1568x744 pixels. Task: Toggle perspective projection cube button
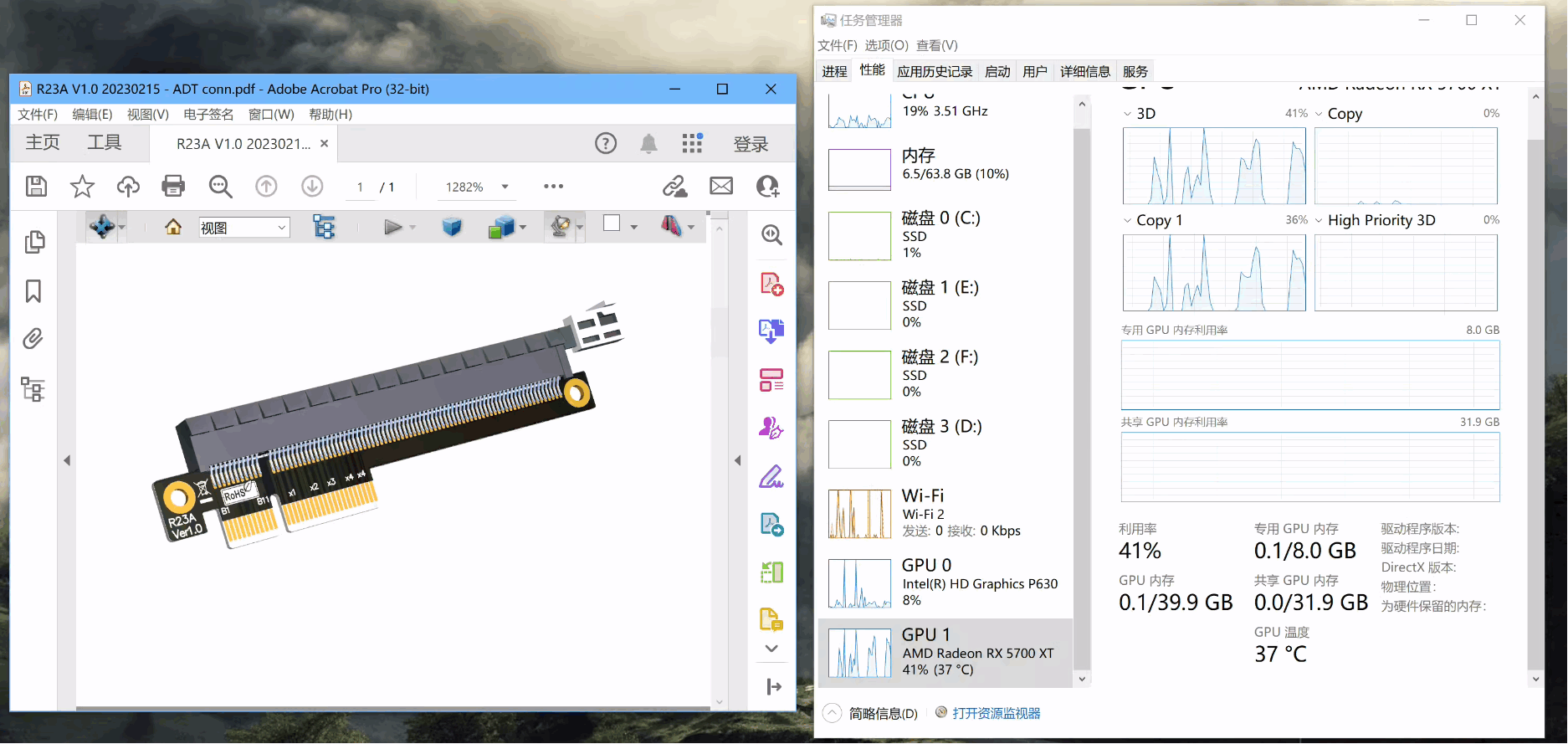pyautogui.click(x=452, y=227)
